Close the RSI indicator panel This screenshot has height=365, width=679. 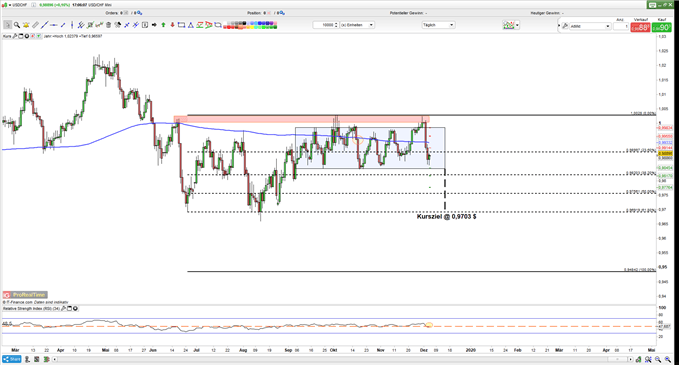tap(75, 309)
